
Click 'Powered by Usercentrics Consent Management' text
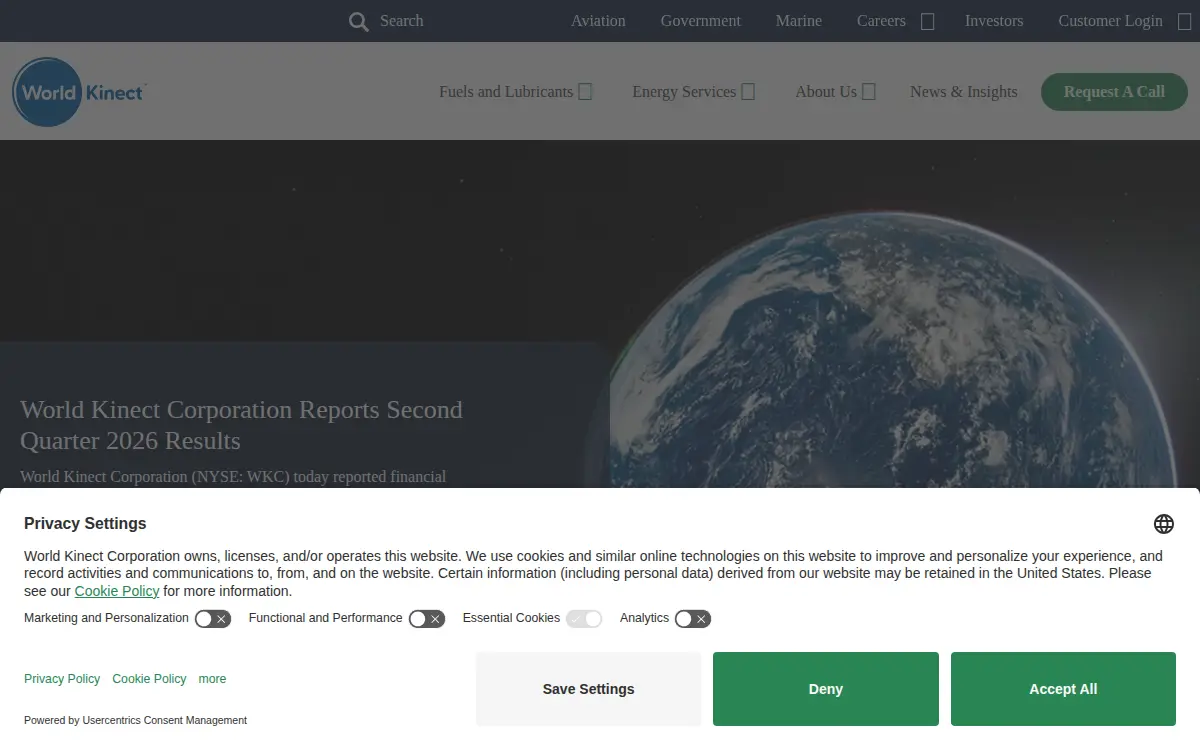point(135,720)
